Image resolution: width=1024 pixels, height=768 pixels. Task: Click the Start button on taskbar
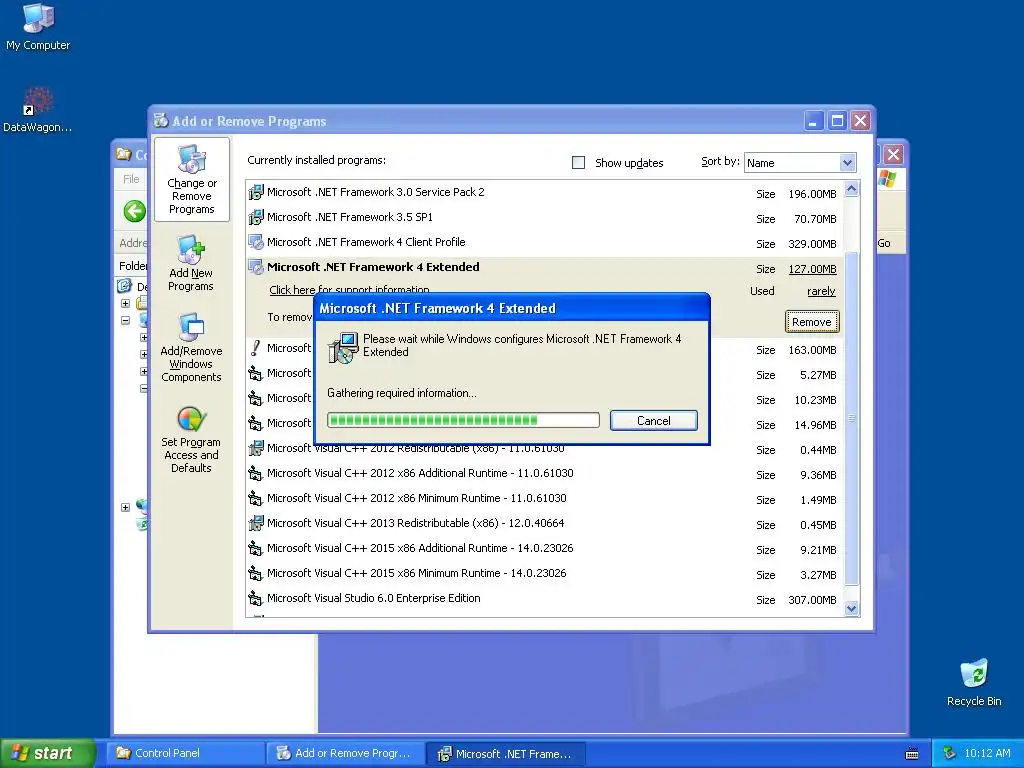click(x=47, y=753)
